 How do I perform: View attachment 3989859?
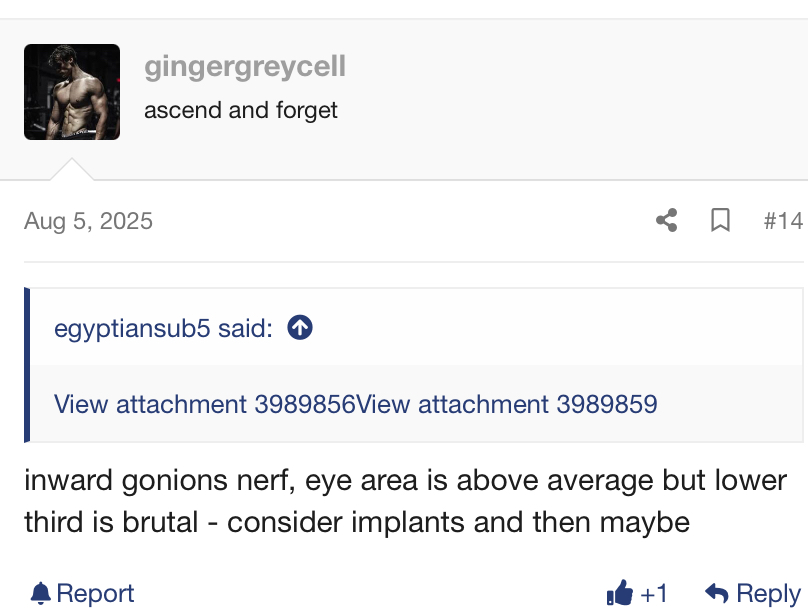508,404
